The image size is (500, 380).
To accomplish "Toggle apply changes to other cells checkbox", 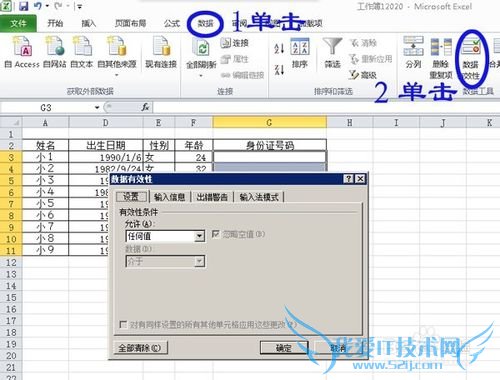I will click(x=123, y=324).
